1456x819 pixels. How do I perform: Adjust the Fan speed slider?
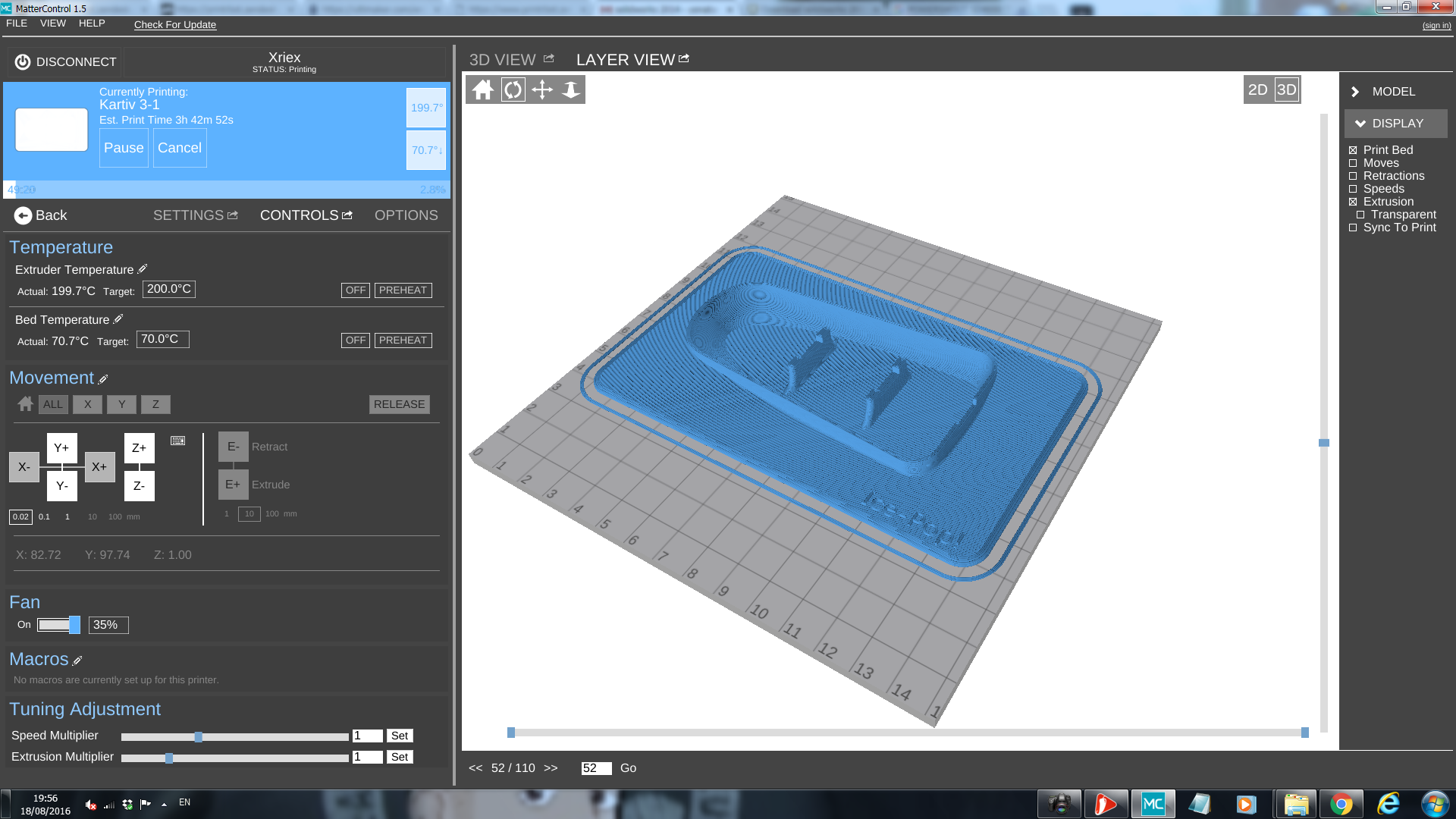(x=58, y=625)
